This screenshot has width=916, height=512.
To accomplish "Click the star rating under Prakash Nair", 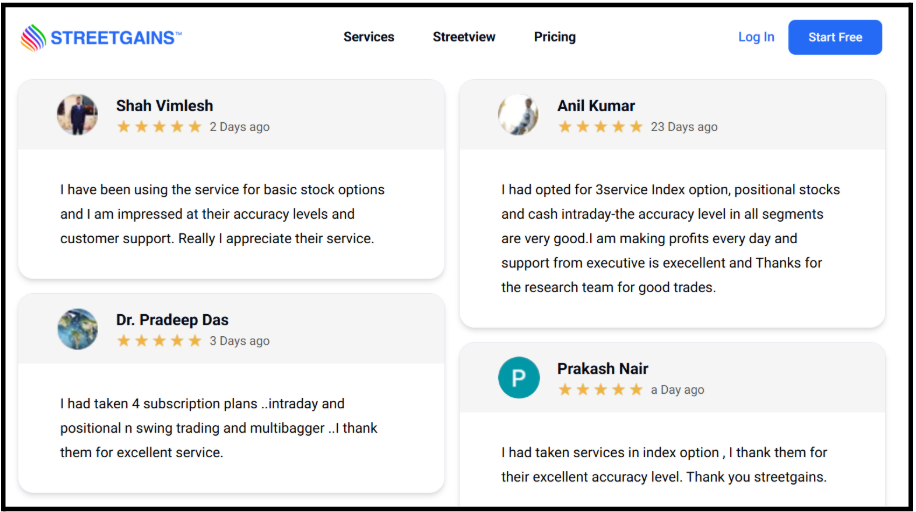I will [600, 390].
